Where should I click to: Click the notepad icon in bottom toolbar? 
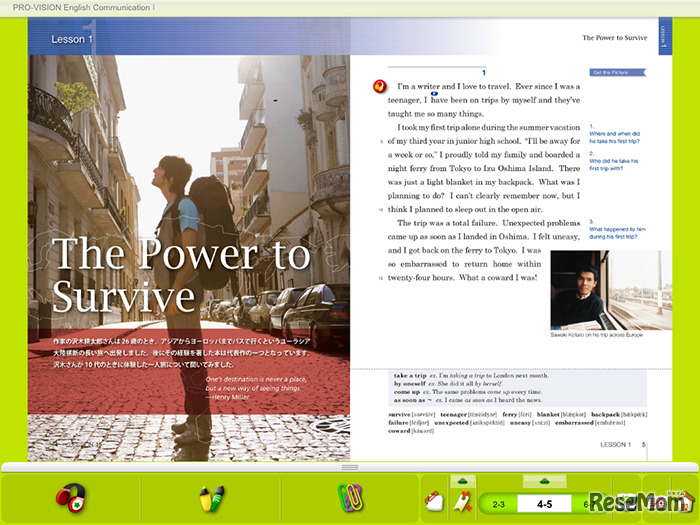433,501
